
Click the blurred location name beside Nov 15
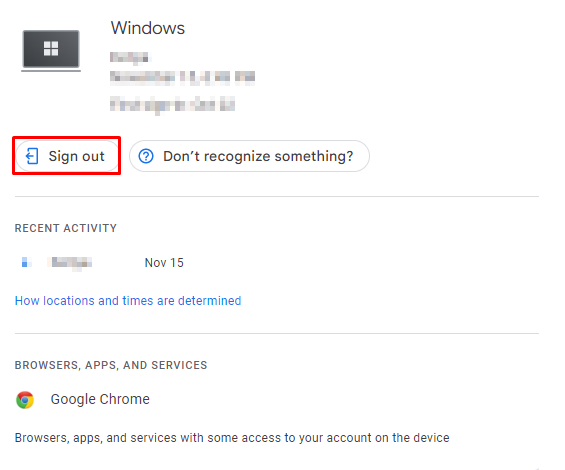(x=70, y=263)
